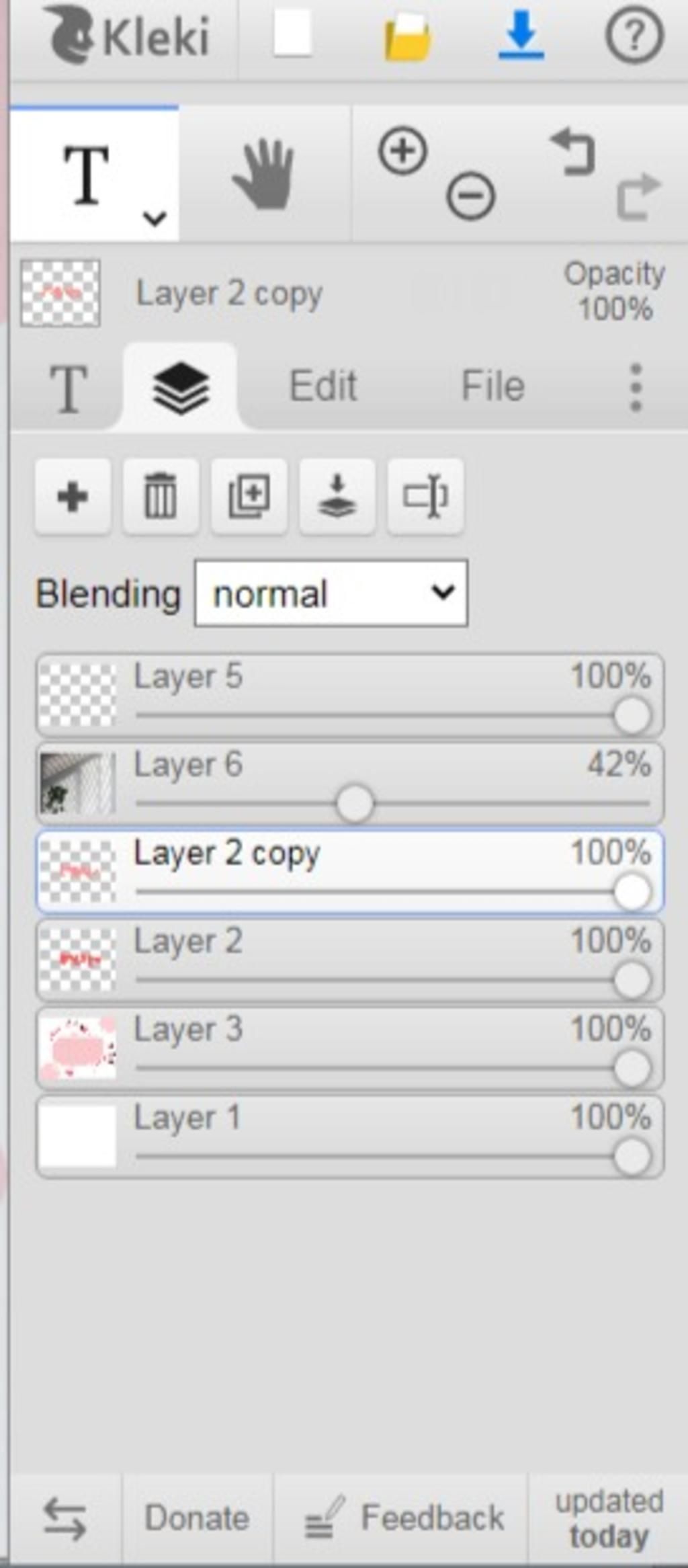
Task: Click the zoom out minus icon
Action: (470, 196)
